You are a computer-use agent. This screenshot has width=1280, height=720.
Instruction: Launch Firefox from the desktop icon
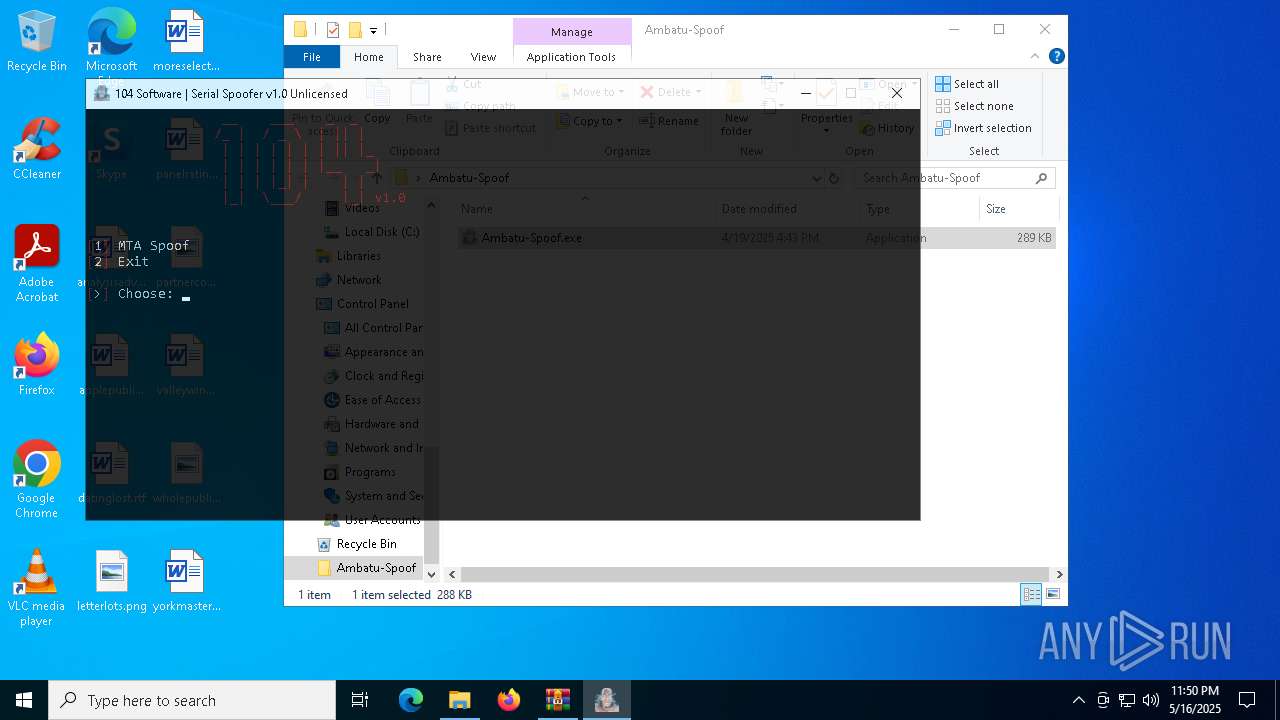pyautogui.click(x=37, y=364)
